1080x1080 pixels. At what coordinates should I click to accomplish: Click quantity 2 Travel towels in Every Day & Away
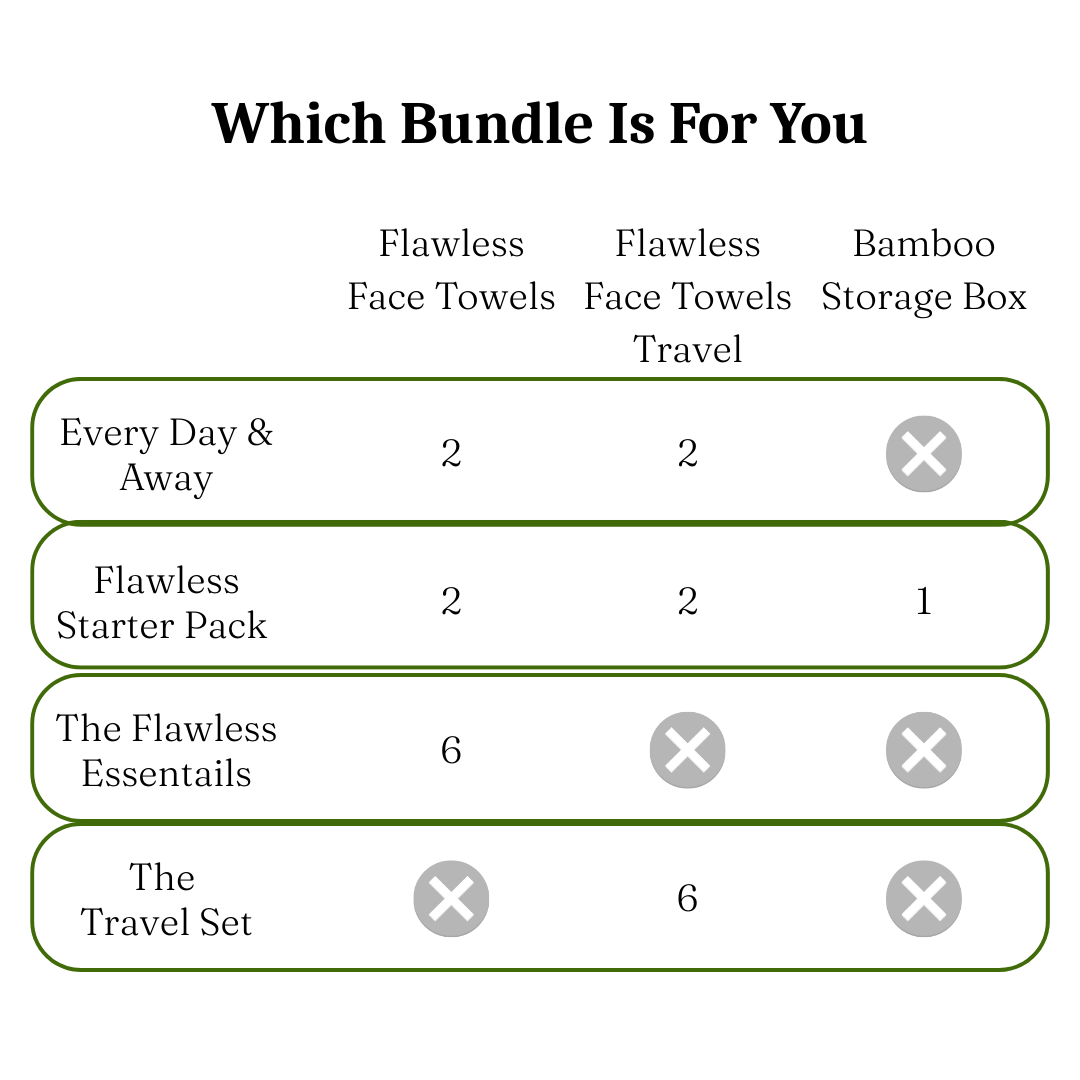click(687, 455)
